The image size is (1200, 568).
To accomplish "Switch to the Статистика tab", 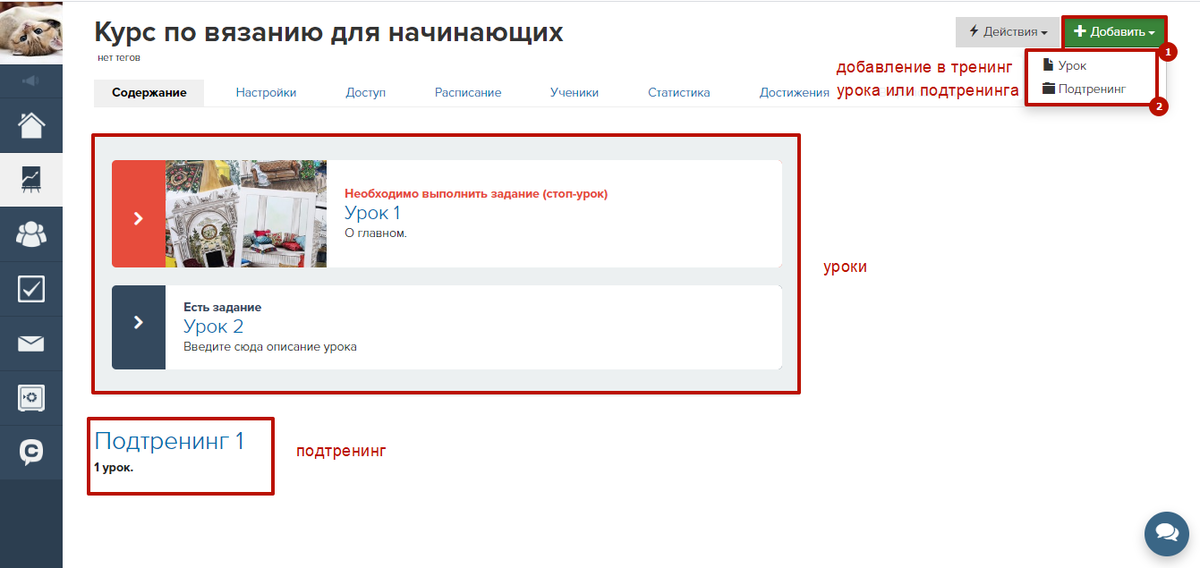I will coord(679,93).
